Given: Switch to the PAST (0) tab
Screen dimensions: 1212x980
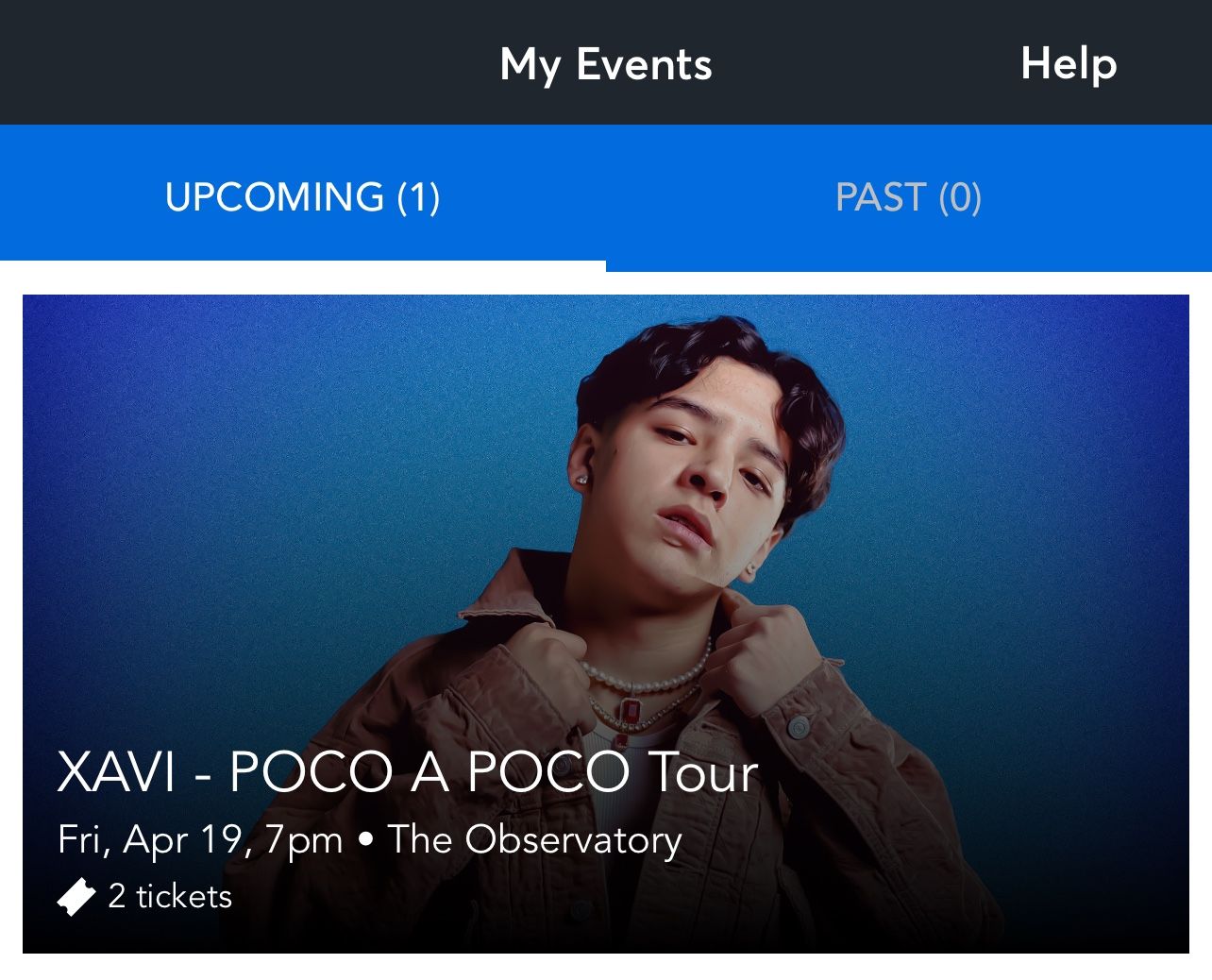Looking at the screenshot, I should coord(908,197).
